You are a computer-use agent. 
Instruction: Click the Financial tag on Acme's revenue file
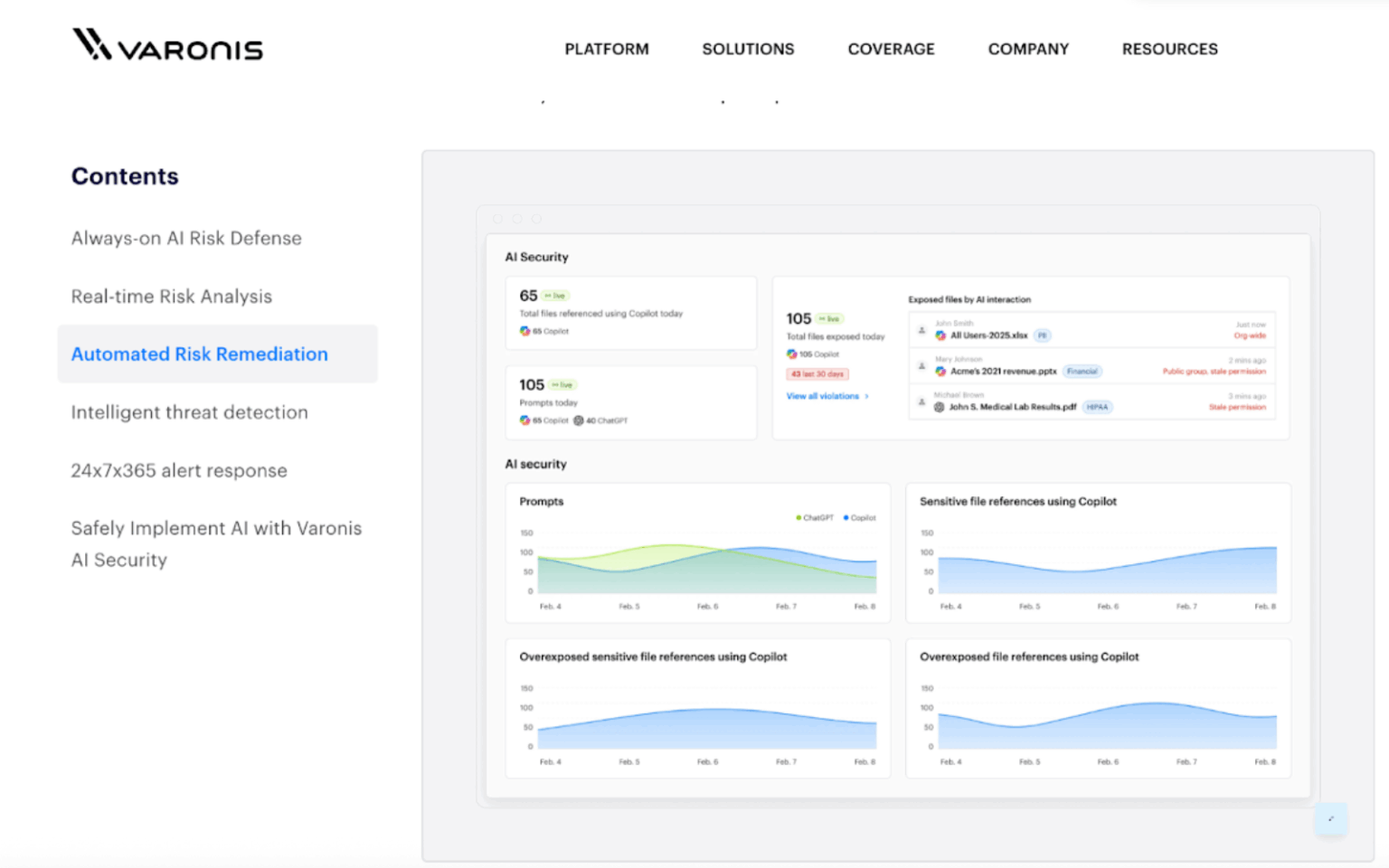point(1082,372)
